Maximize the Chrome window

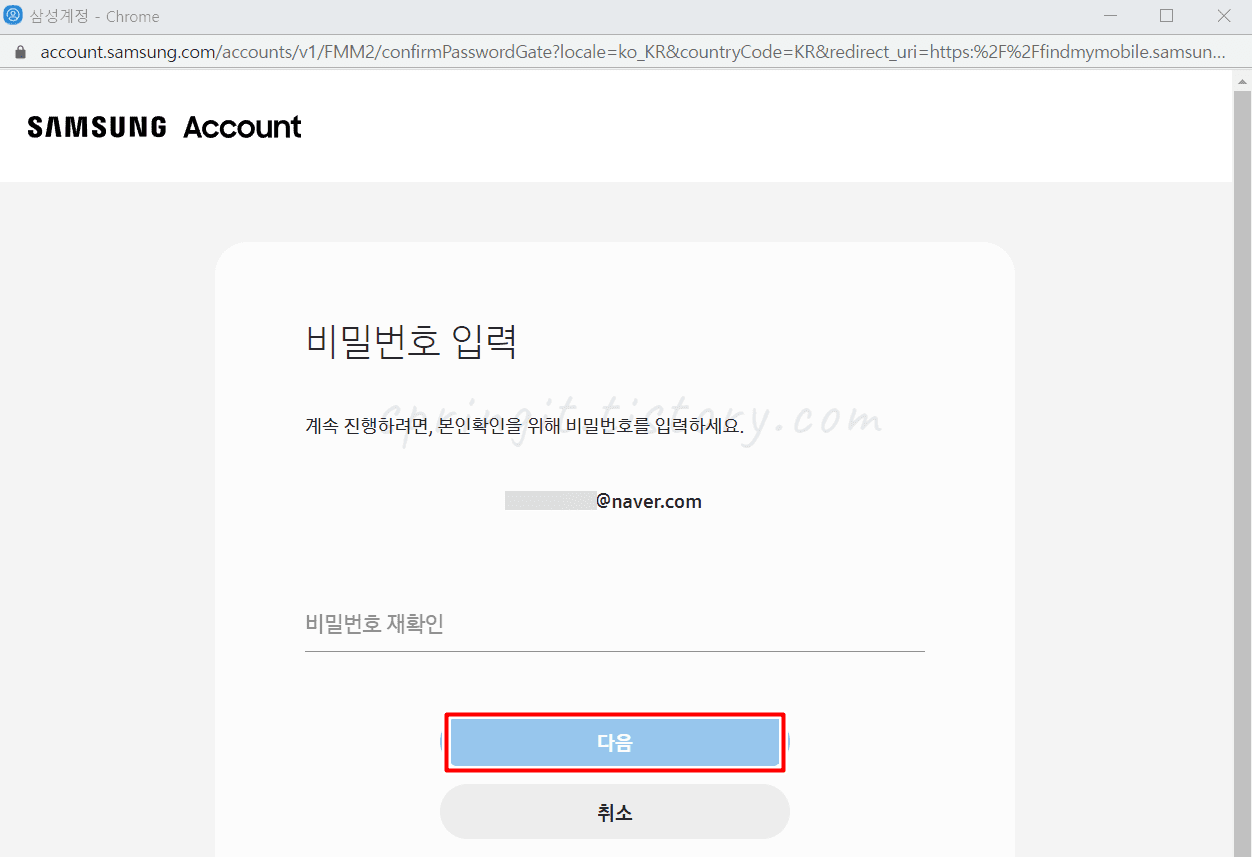pyautogui.click(x=1166, y=16)
